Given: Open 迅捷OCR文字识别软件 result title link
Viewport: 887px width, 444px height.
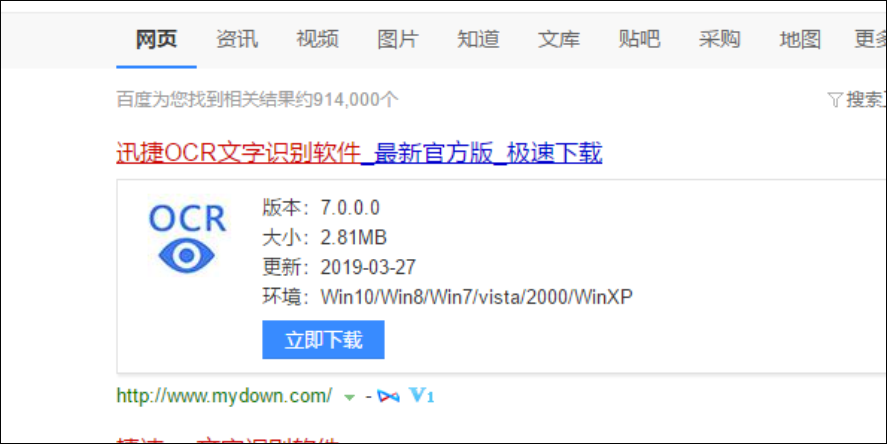Looking at the screenshot, I should [359, 153].
